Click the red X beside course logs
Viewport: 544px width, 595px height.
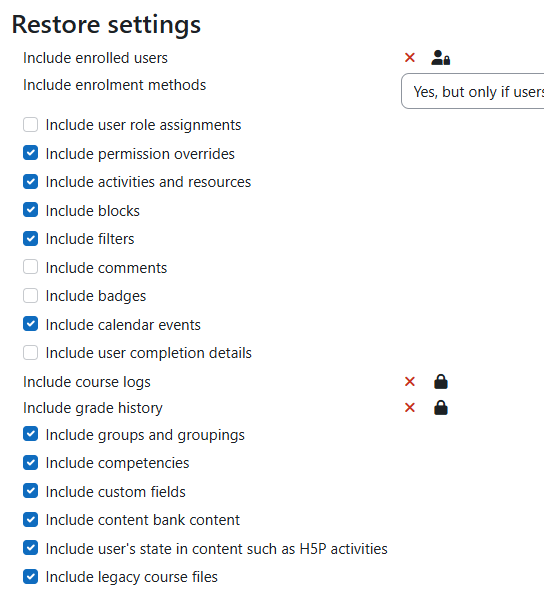410,381
